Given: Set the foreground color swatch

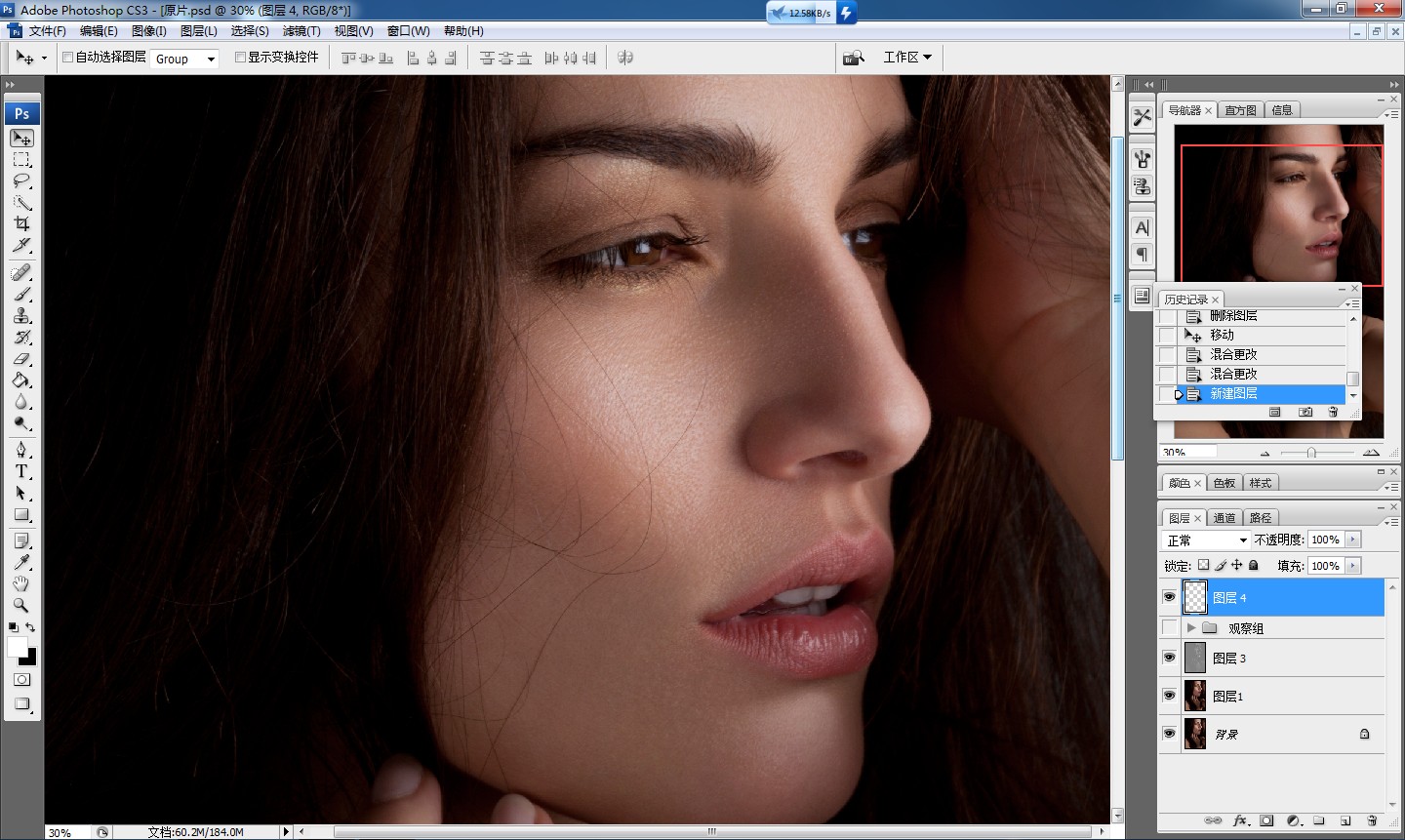Looking at the screenshot, I should click(x=17, y=647).
